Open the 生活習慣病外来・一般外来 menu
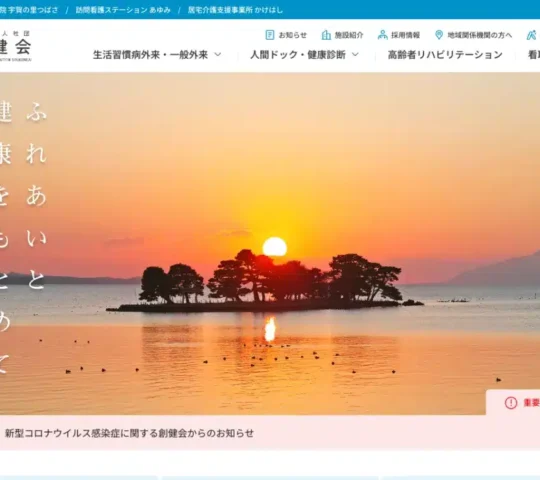 pos(150,54)
